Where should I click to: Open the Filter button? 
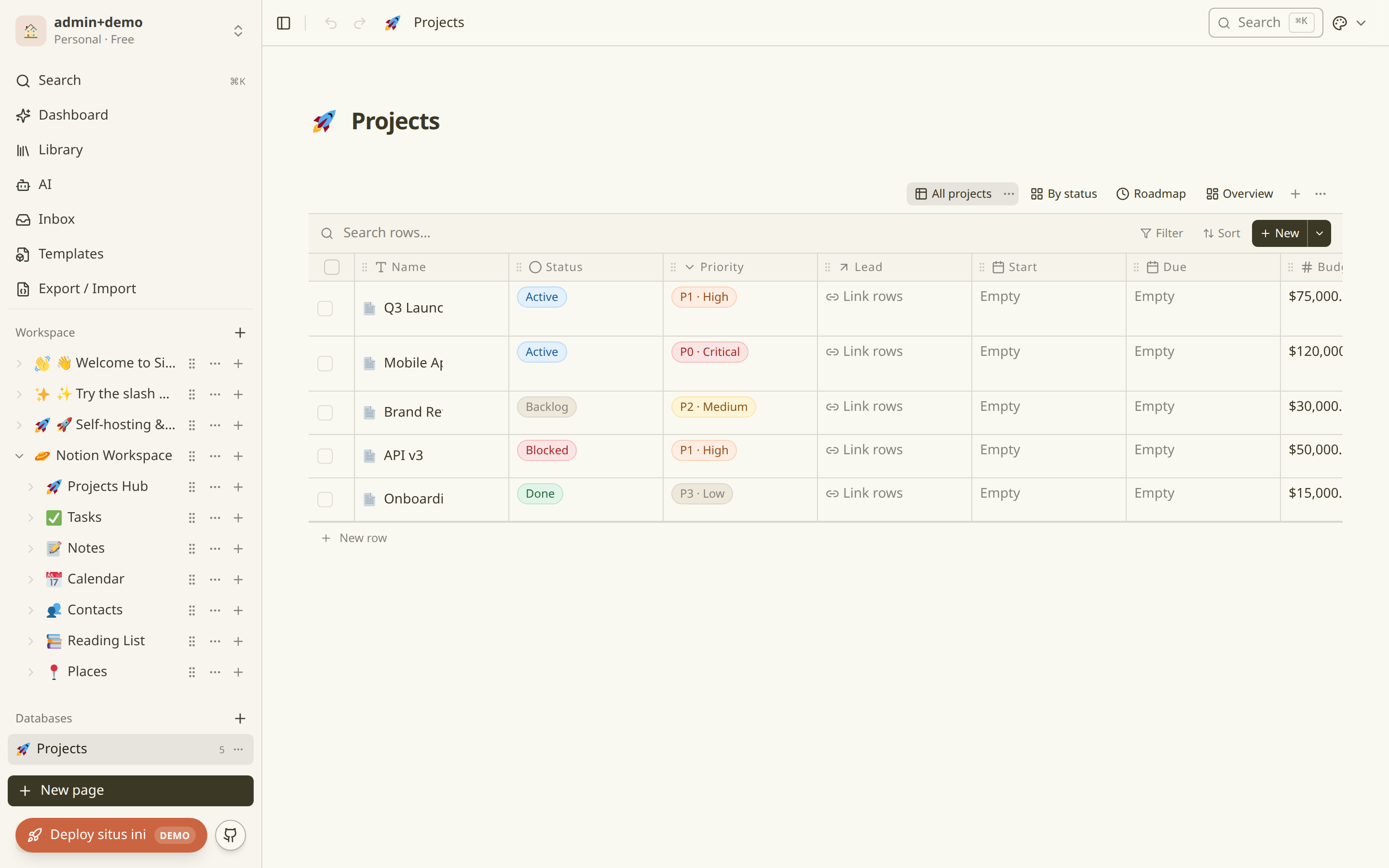1161,234
